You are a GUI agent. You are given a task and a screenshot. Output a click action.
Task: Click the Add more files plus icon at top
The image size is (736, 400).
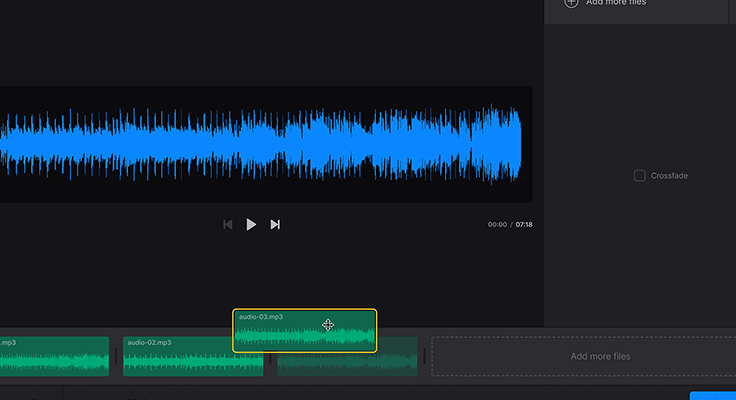pyautogui.click(x=571, y=2)
